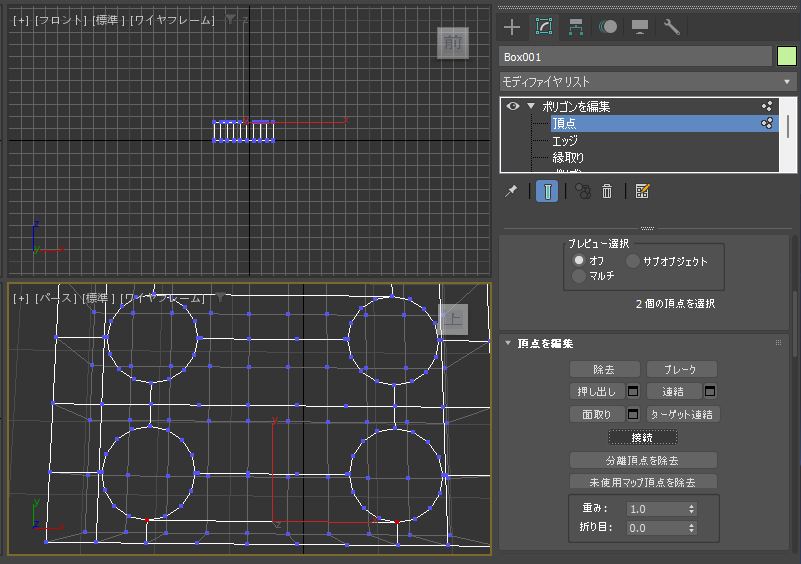Click the 折り目 spinner arrows

692,528
